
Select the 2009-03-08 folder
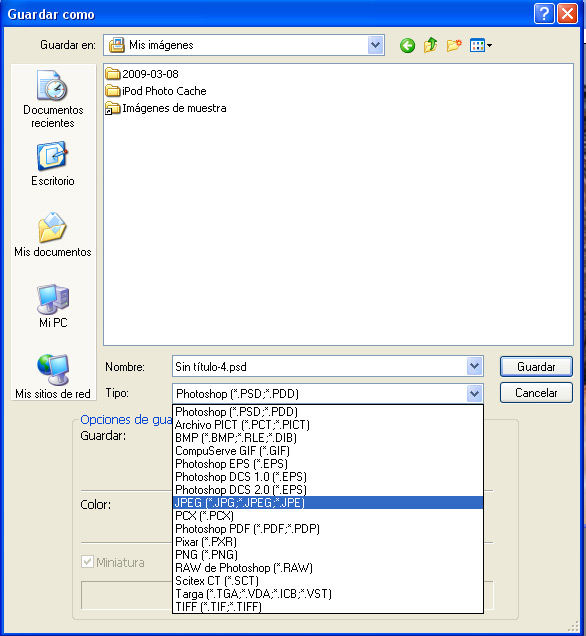142,74
